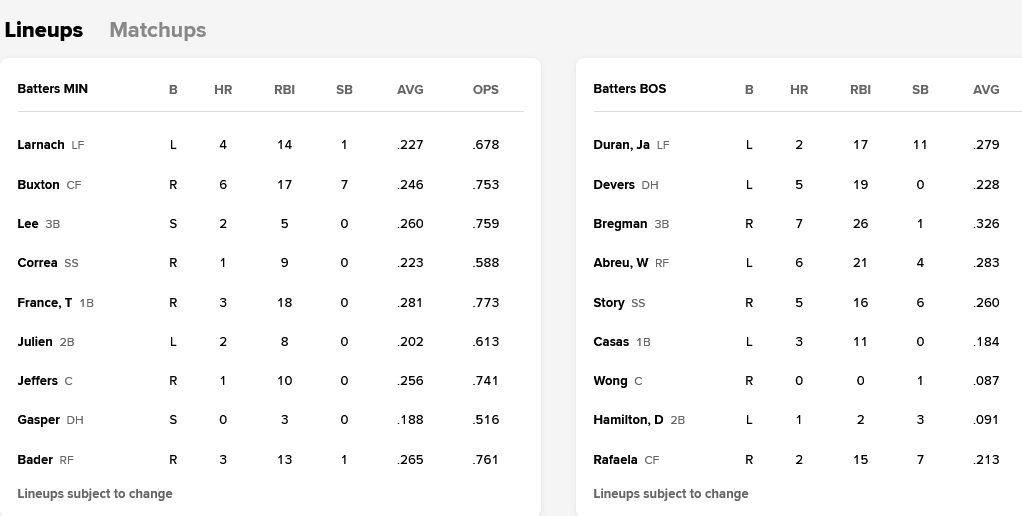Click the Boston AVG column header
Image resolution: width=1022 pixels, height=516 pixels.
click(986, 89)
